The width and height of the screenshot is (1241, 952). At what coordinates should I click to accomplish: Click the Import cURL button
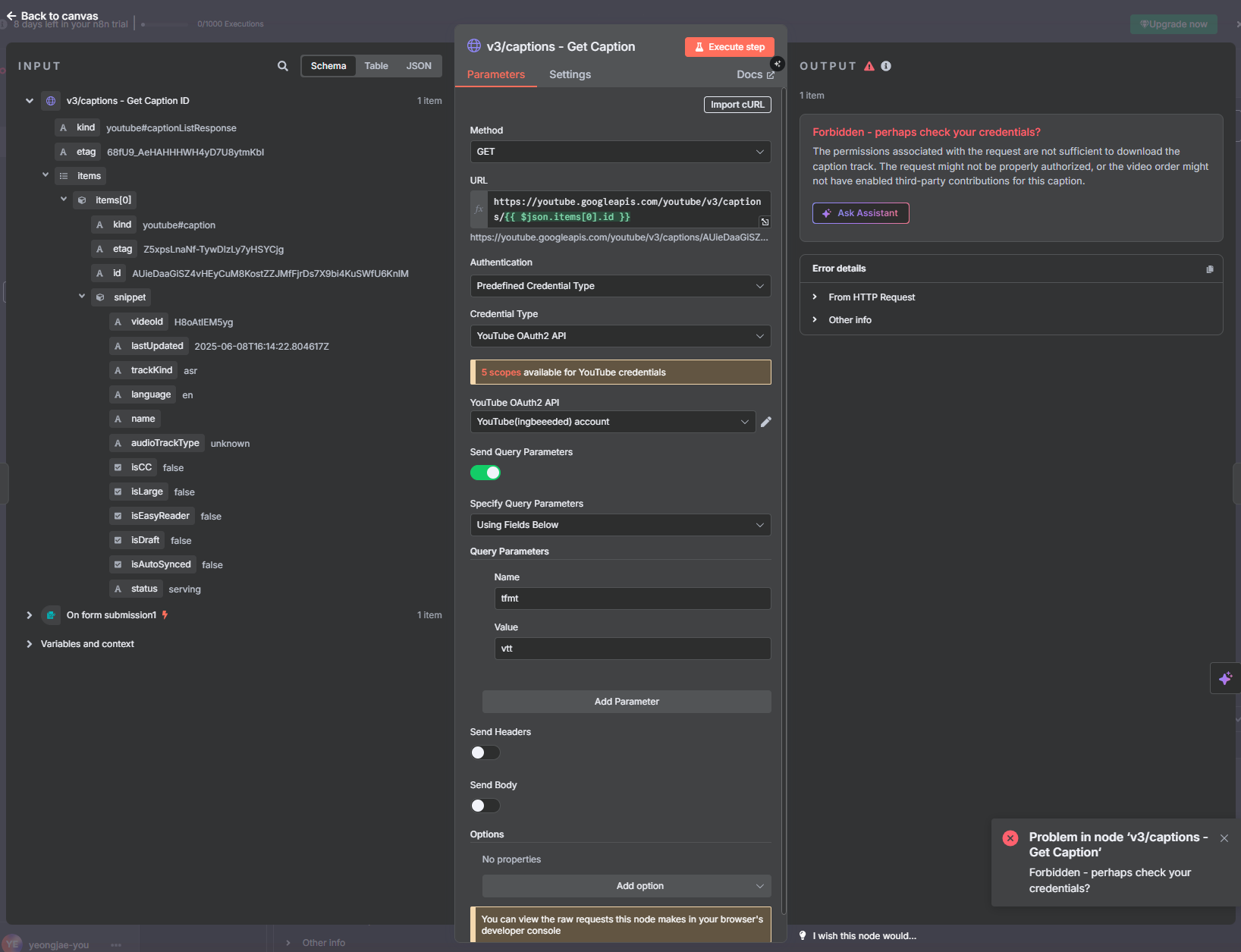[x=737, y=105]
